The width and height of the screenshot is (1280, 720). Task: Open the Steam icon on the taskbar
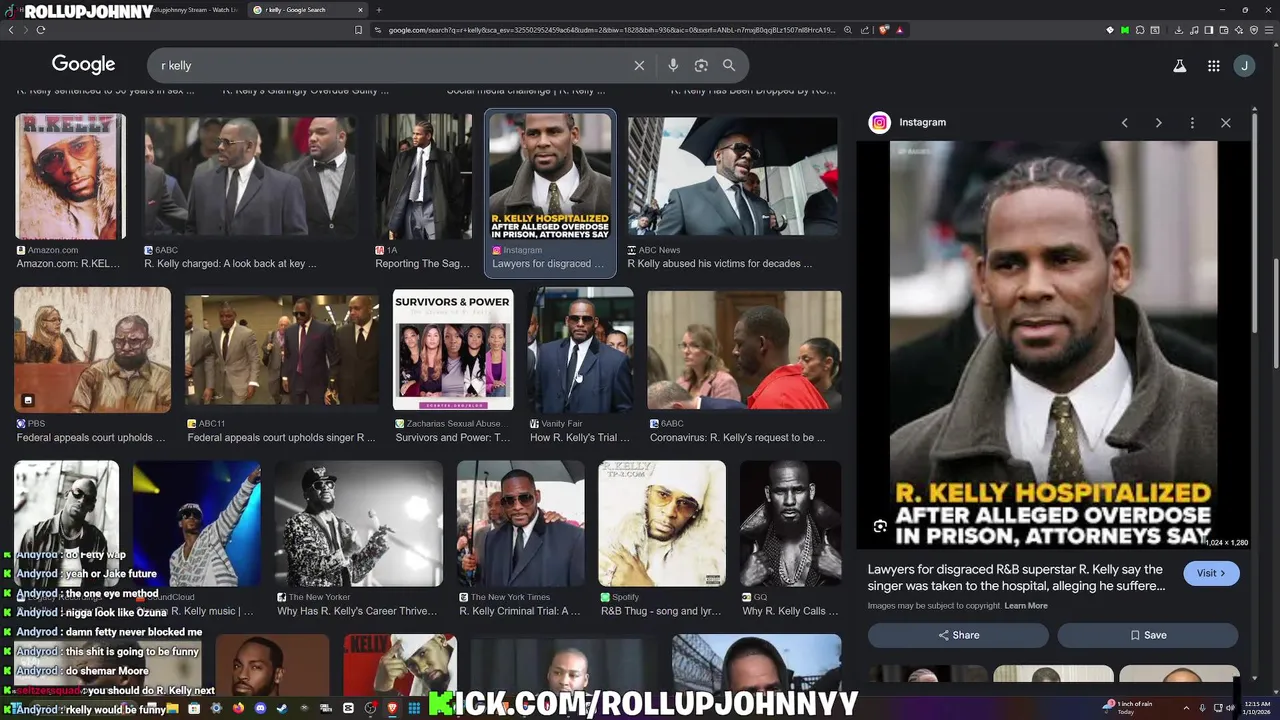tap(281, 708)
